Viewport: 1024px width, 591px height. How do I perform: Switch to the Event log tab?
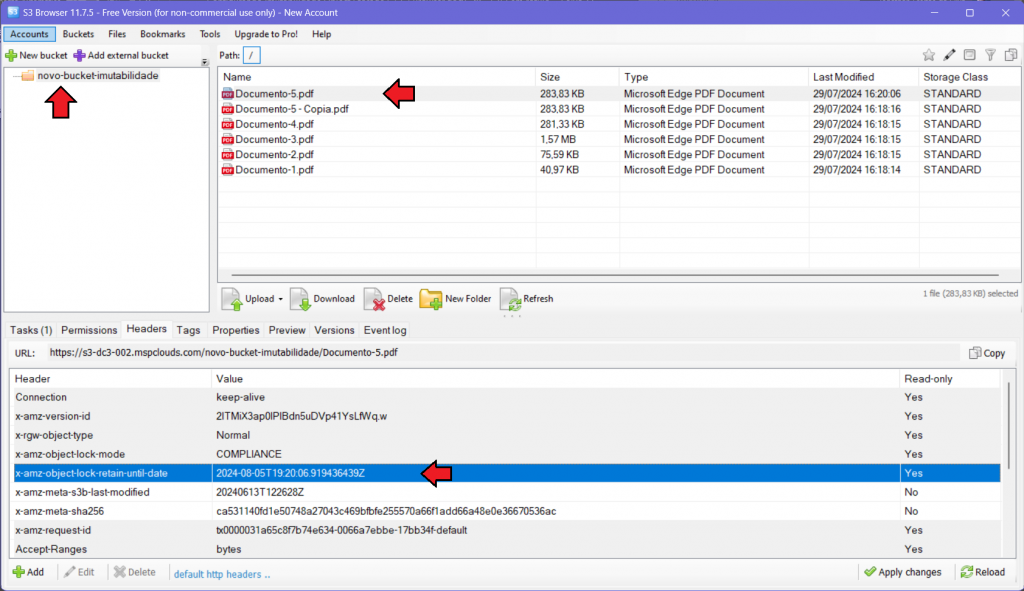click(385, 330)
